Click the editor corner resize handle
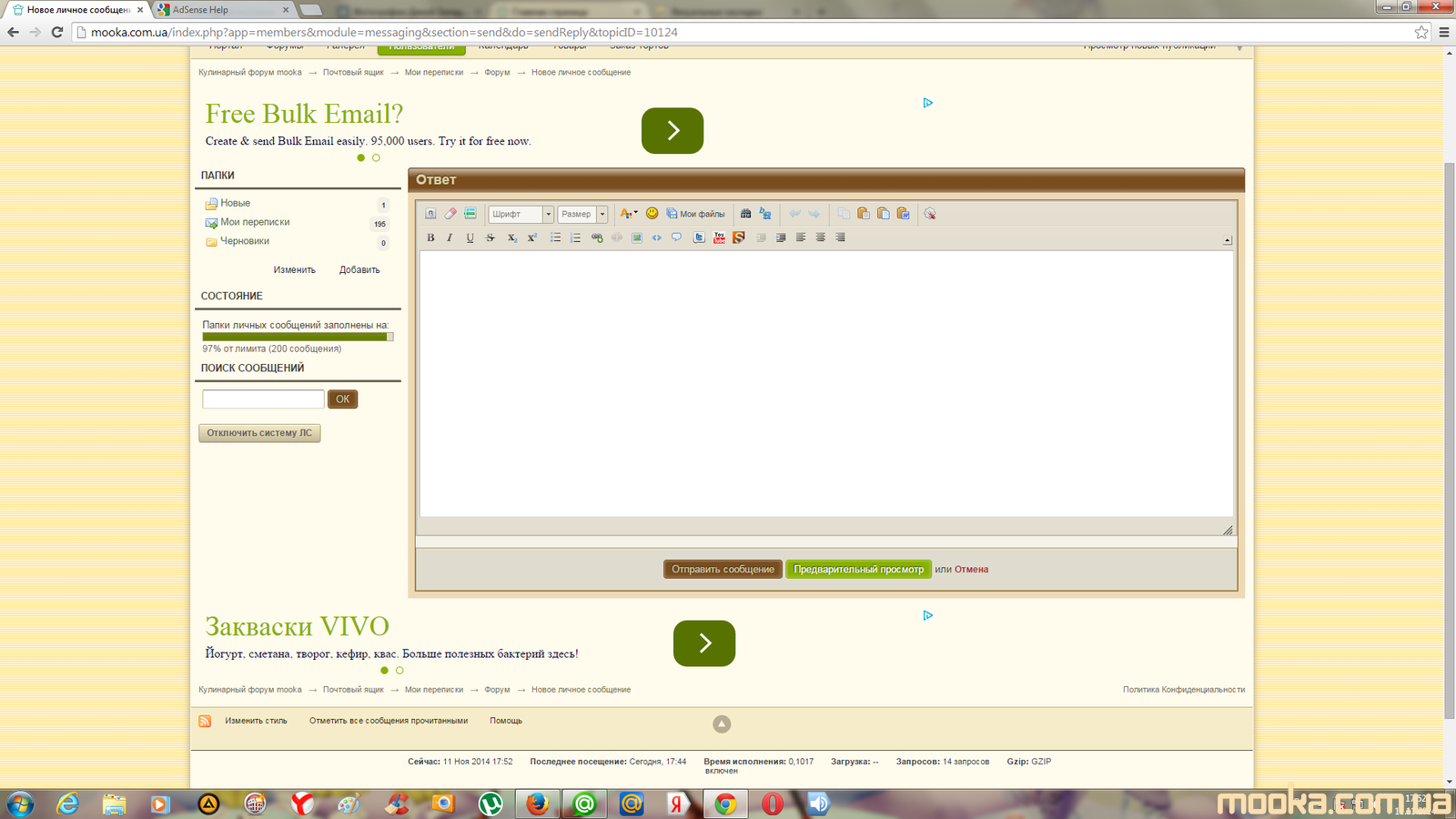 1228,530
